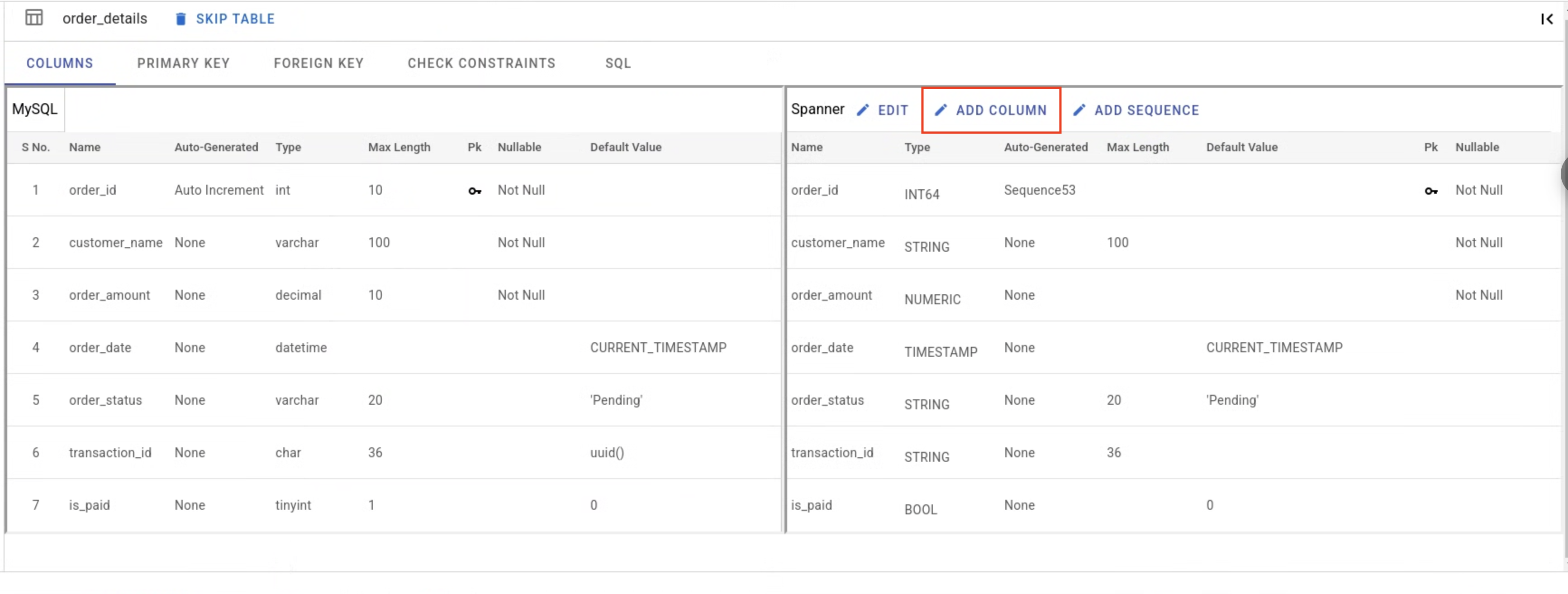Click MySQL order_amount column name

coord(109,295)
